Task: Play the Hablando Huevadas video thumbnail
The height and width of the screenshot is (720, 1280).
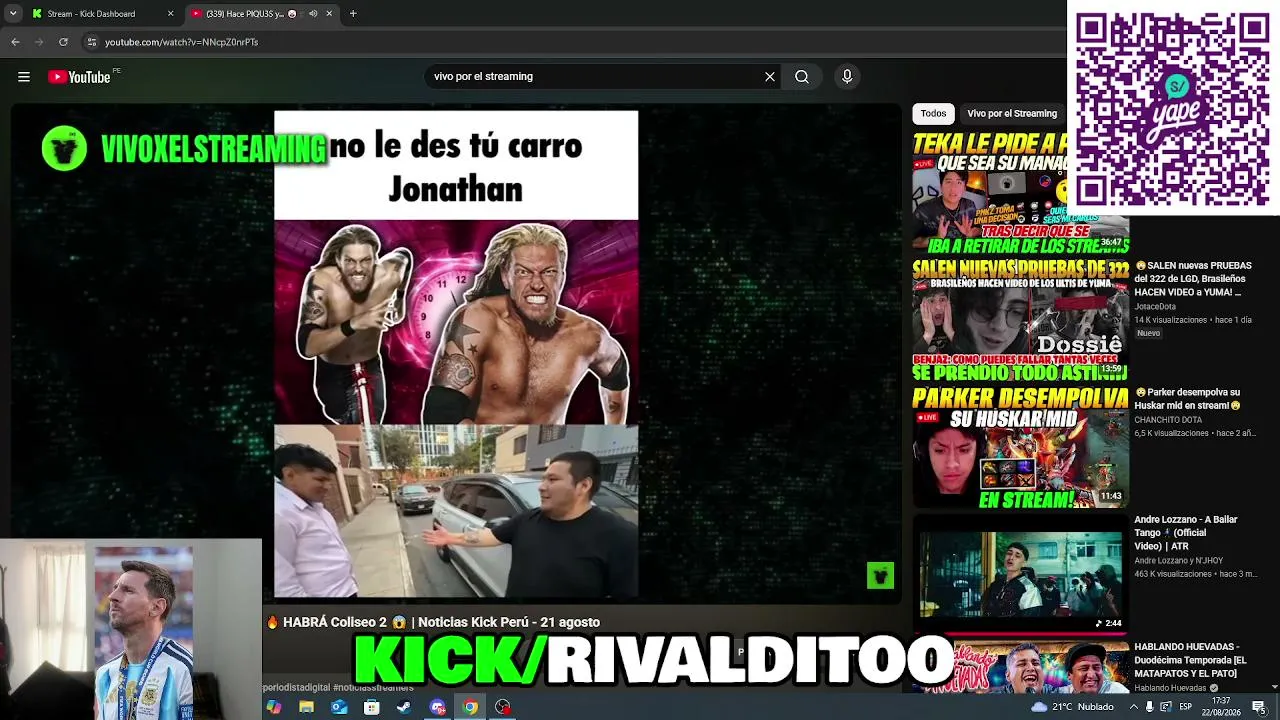Action: 1020,667
